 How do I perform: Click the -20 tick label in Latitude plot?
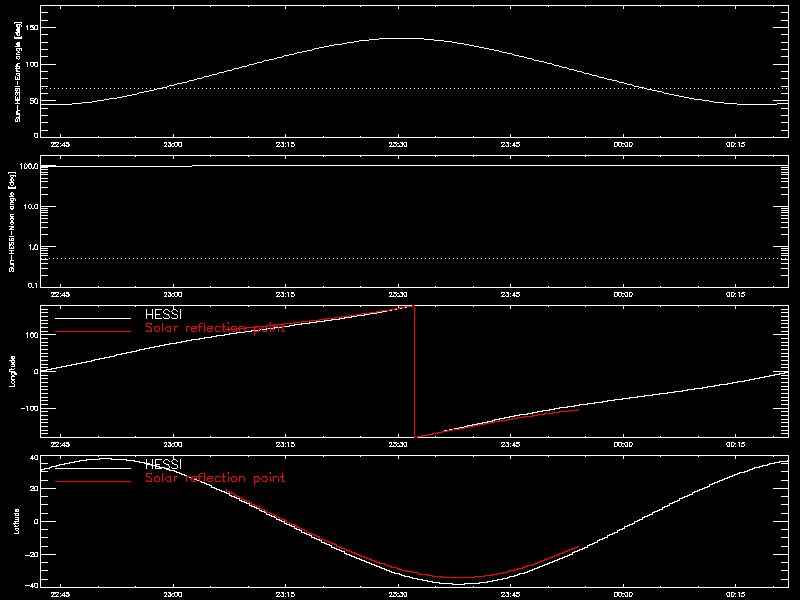pos(31,554)
